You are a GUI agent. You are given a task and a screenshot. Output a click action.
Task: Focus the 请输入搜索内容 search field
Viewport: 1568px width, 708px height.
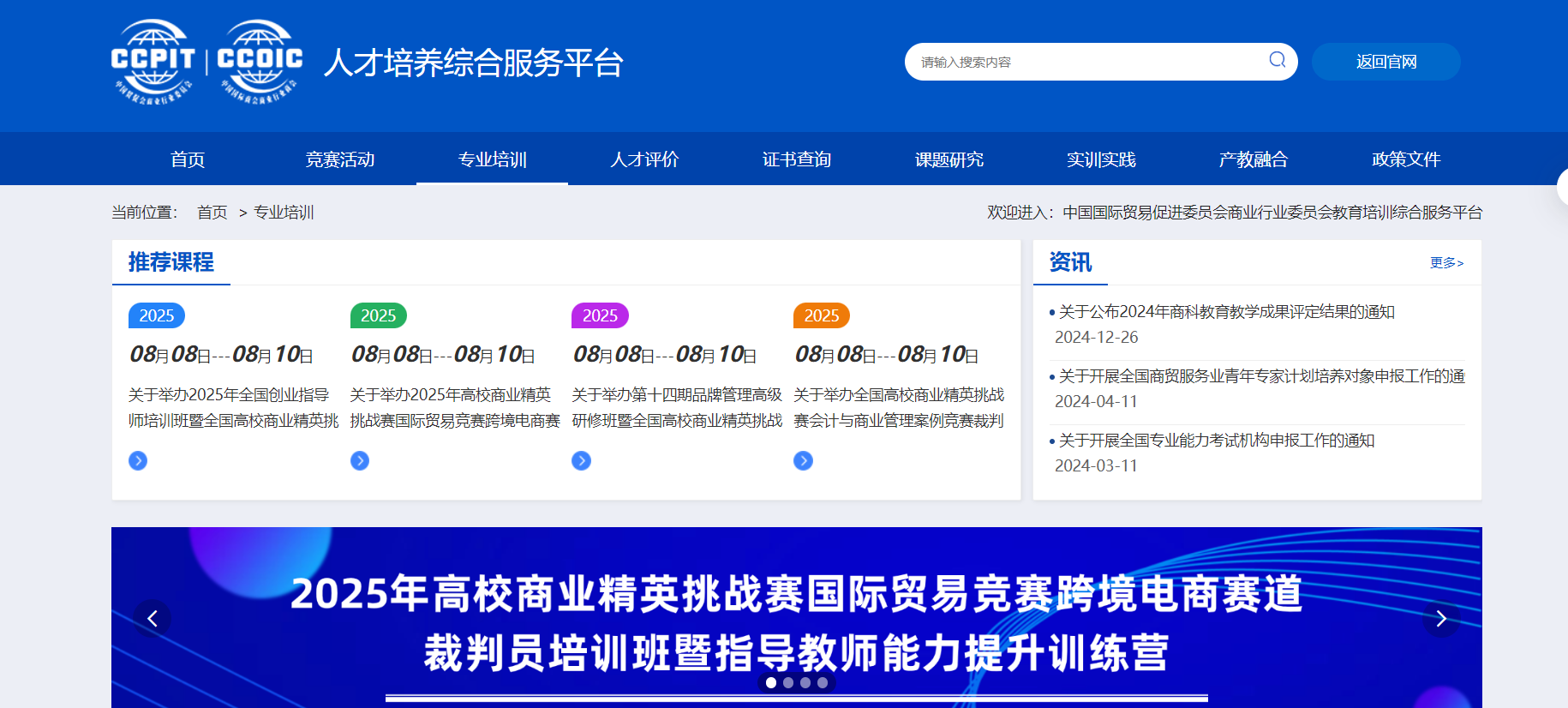point(1088,62)
